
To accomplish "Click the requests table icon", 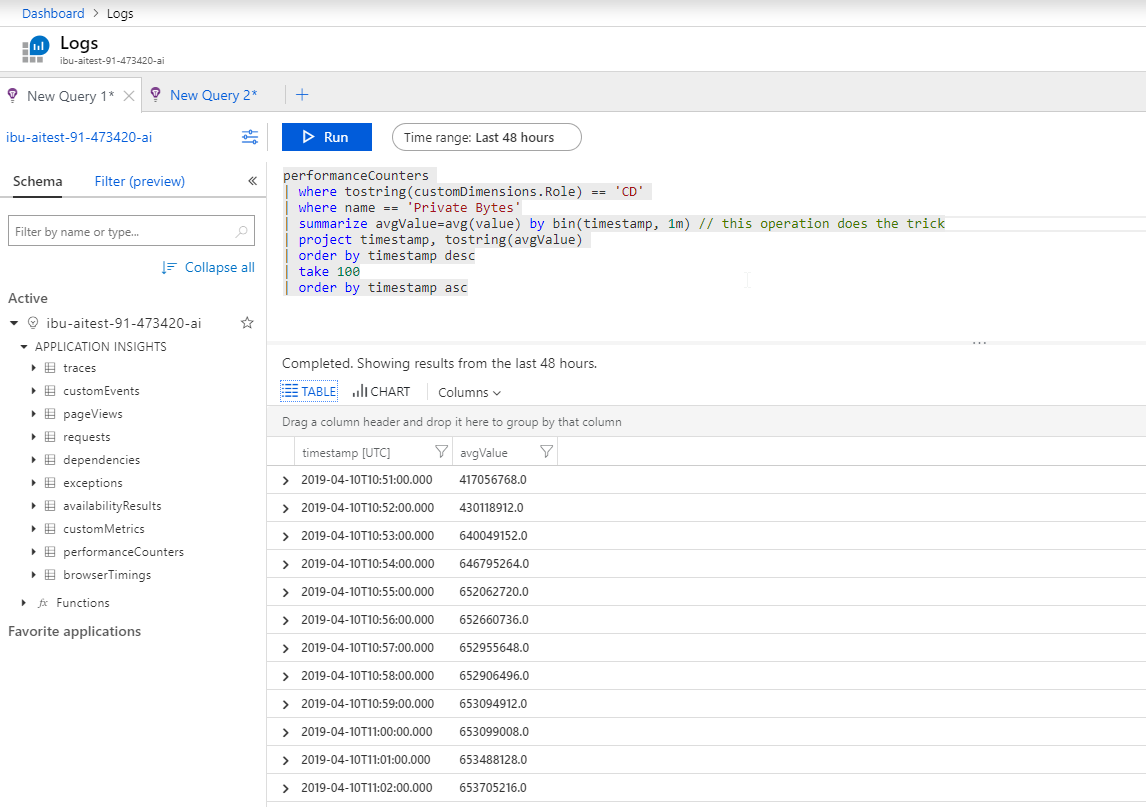I will 50,436.
